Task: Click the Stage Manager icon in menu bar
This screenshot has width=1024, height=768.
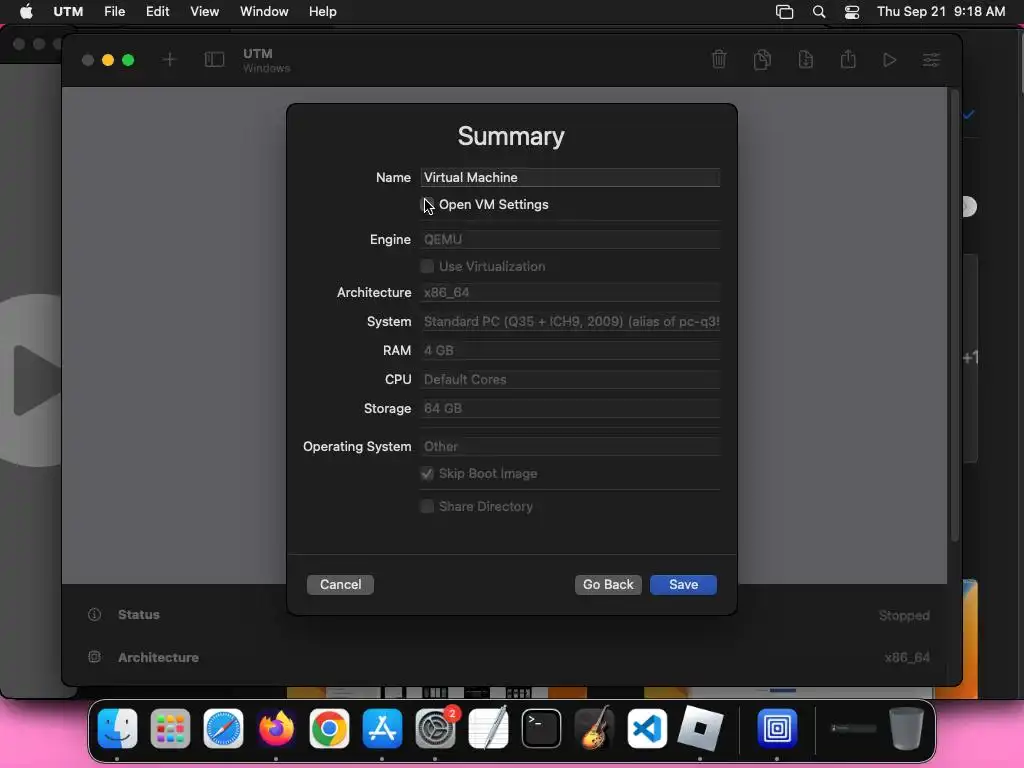Action: (x=784, y=12)
